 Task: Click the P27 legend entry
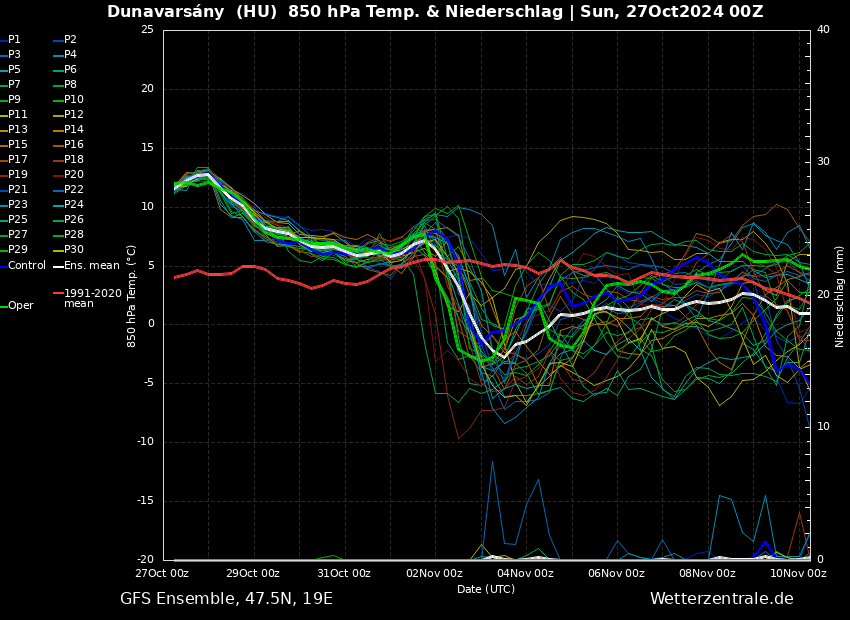18,235
